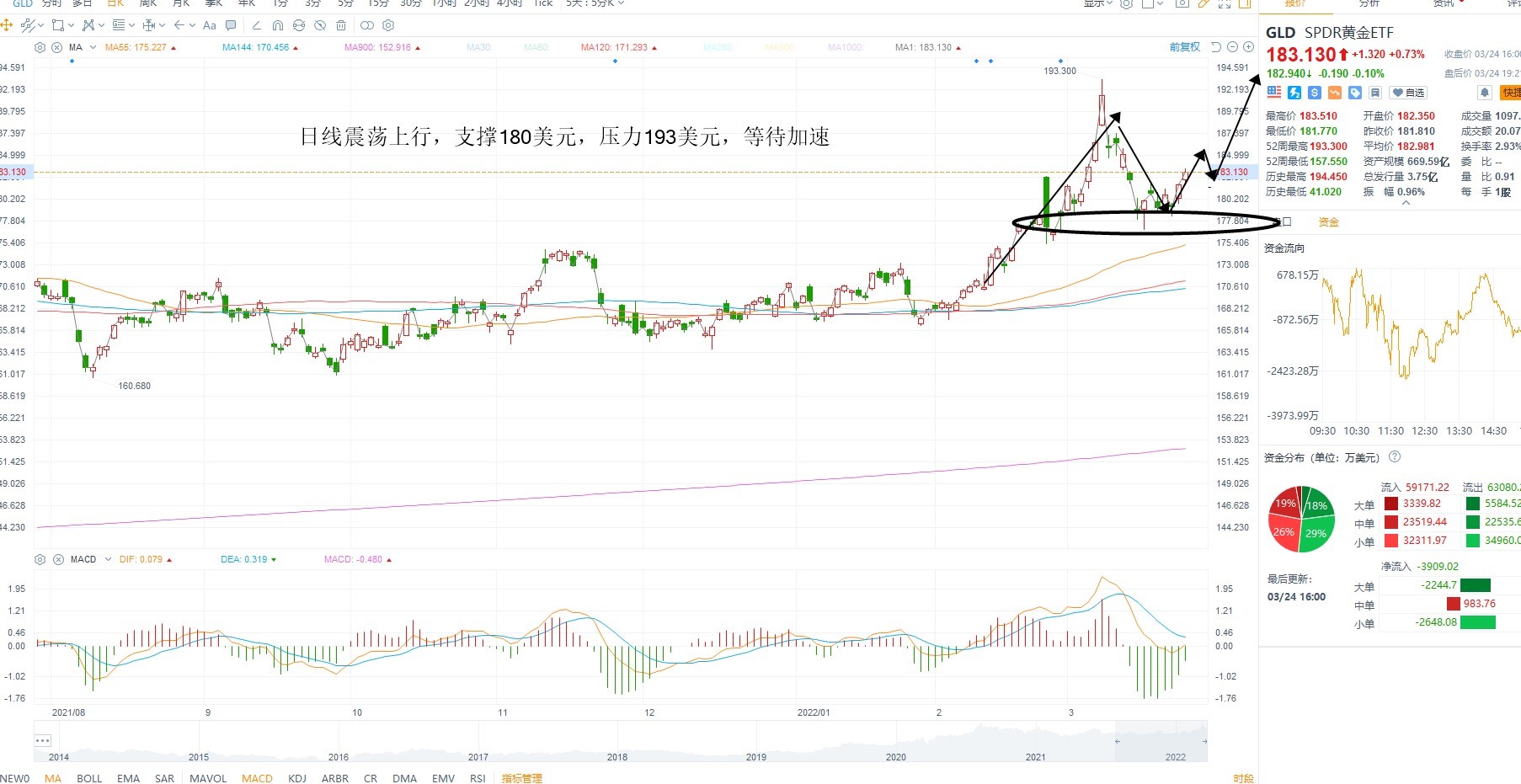This screenshot has height=784, width=1521.
Task: Toggle the linked rings lock-drawing option
Action: (366, 25)
